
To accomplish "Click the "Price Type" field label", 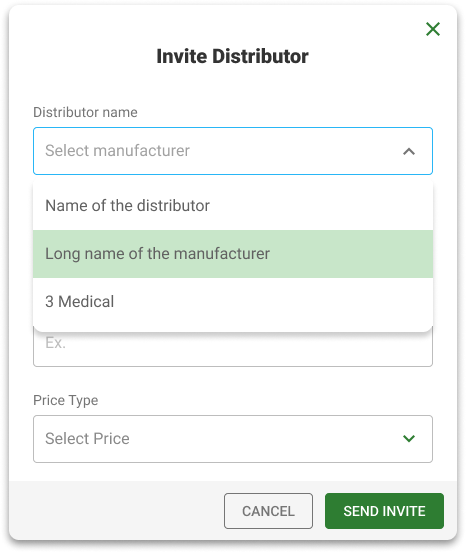I will [66, 400].
